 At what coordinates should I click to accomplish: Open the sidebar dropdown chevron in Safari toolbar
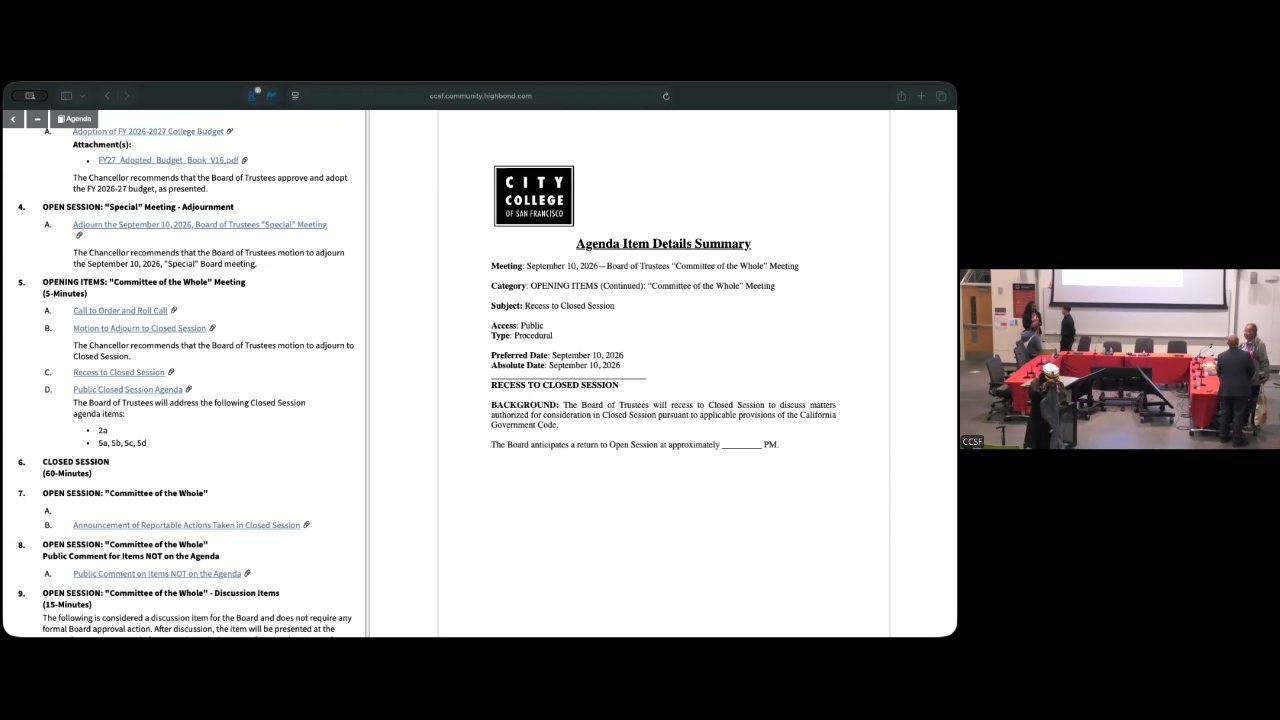(82, 96)
